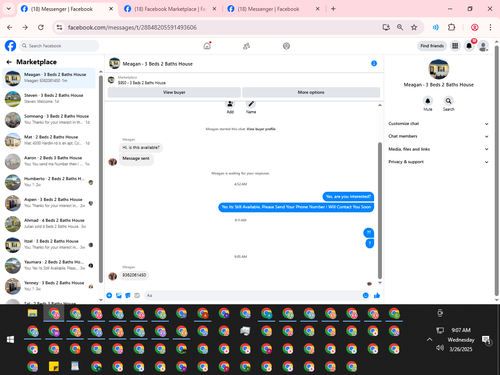Screen dimensions: 500x375
Task: Open Aaron 2 Beds 3 Baths conversation
Action: click(50, 161)
